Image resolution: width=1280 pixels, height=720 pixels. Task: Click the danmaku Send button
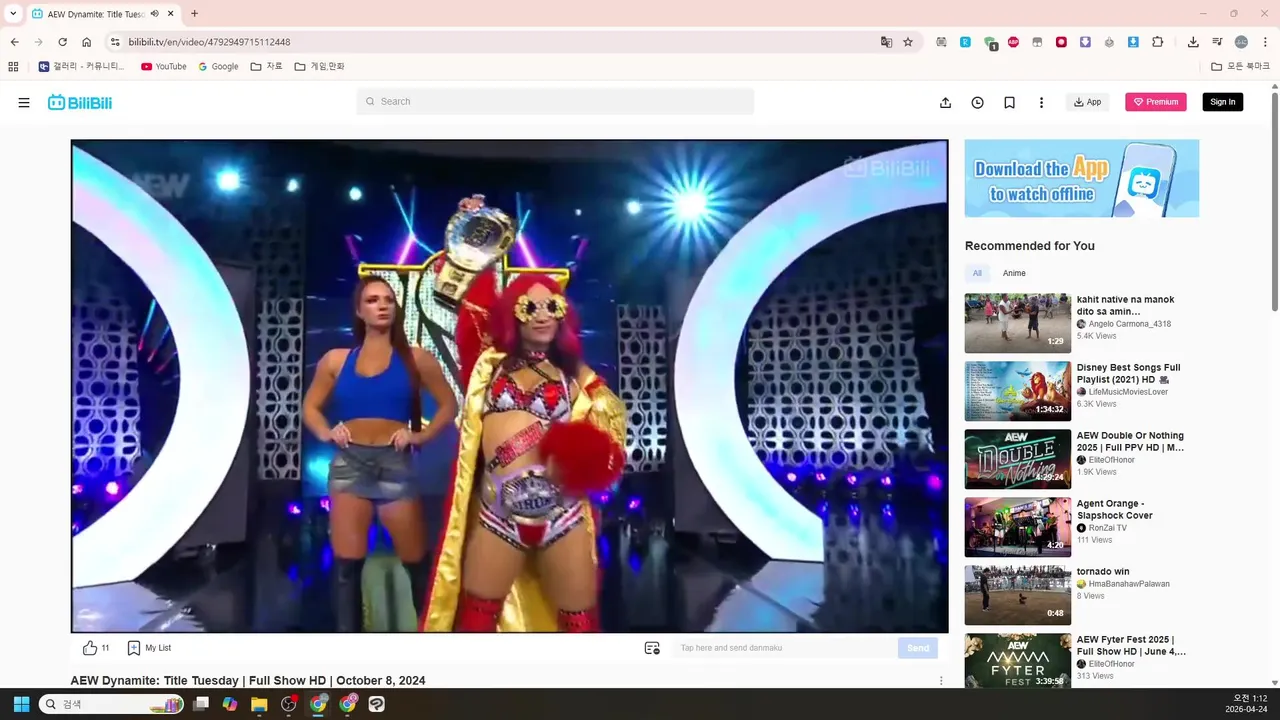(x=918, y=648)
